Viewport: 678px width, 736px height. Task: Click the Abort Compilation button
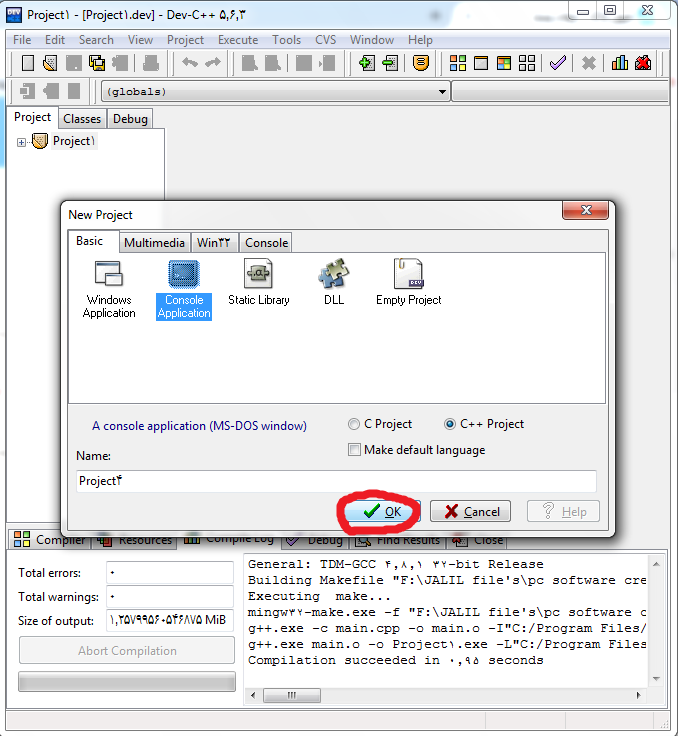click(127, 651)
